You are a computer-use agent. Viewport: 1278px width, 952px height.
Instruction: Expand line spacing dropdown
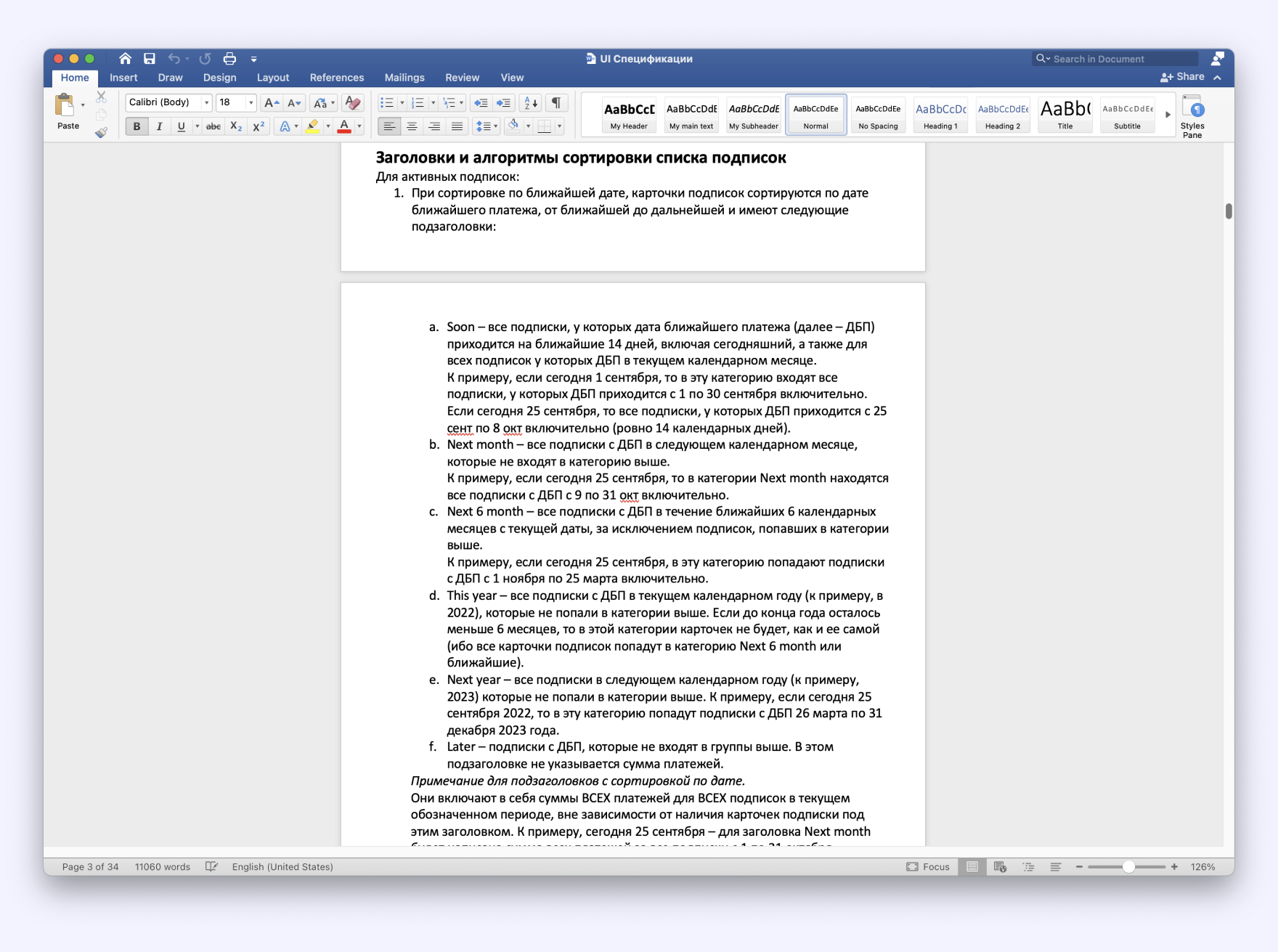coord(495,126)
